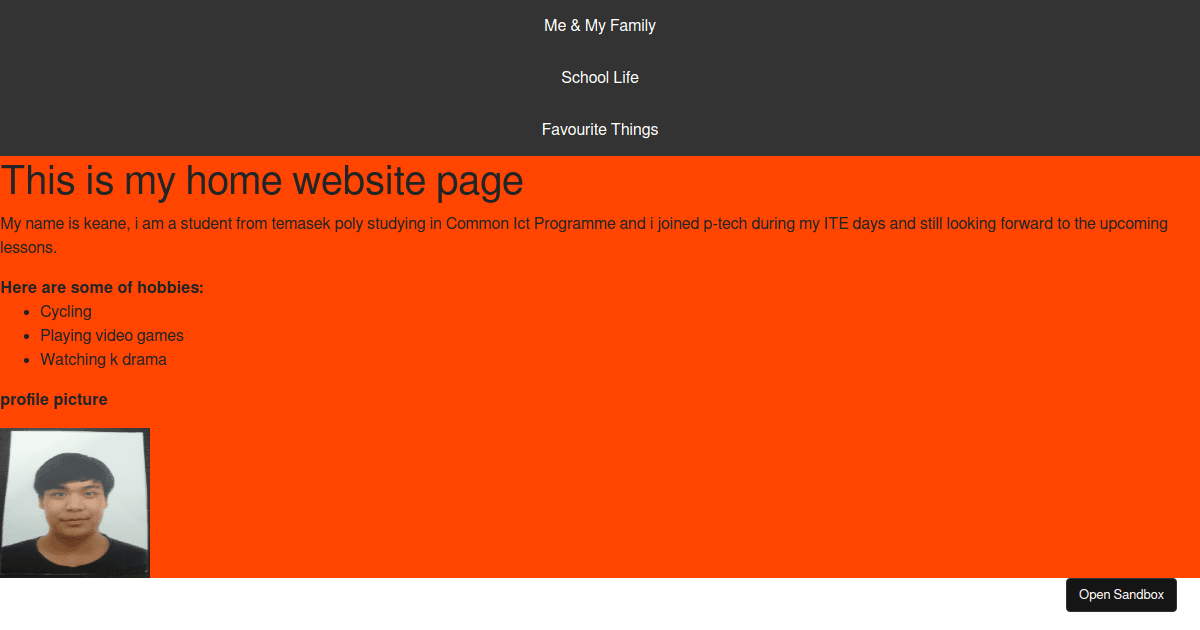Screen dimensions: 1200x630
Task: Click School Life in the navbar
Action: click(x=599, y=77)
